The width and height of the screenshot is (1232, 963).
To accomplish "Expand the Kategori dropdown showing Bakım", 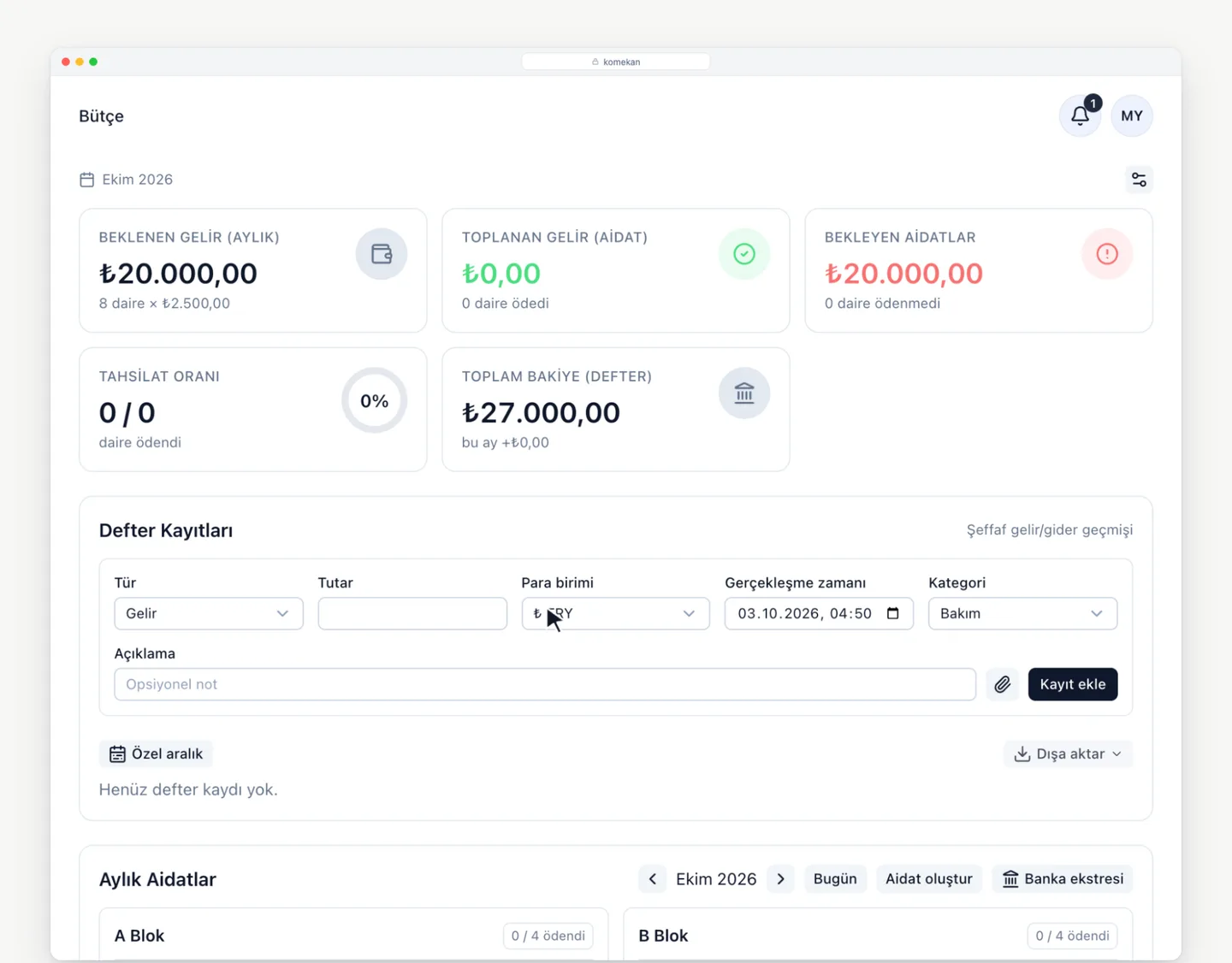I will pyautogui.click(x=1022, y=613).
